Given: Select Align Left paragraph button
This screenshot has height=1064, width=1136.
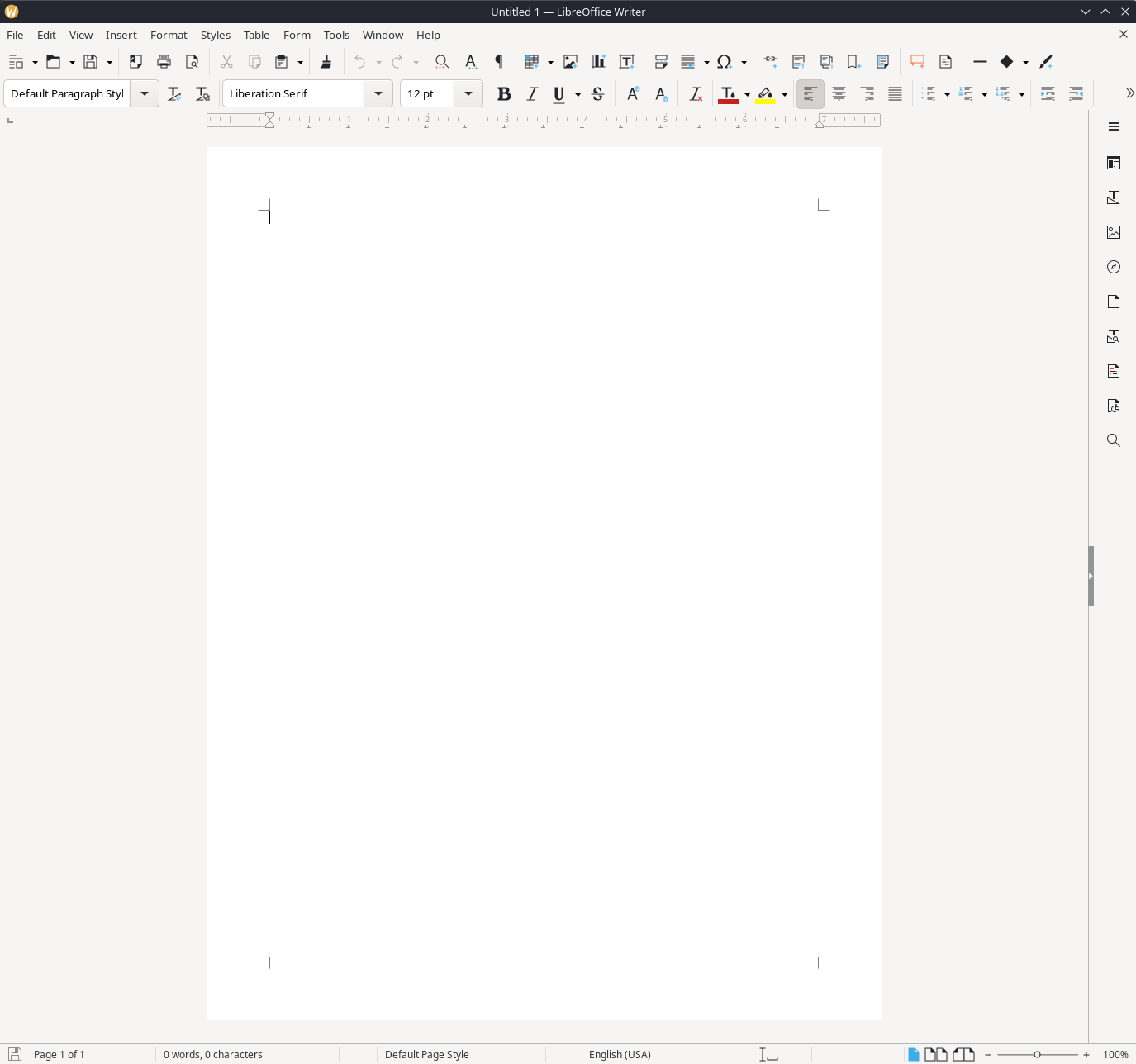Looking at the screenshot, I should tap(810, 94).
